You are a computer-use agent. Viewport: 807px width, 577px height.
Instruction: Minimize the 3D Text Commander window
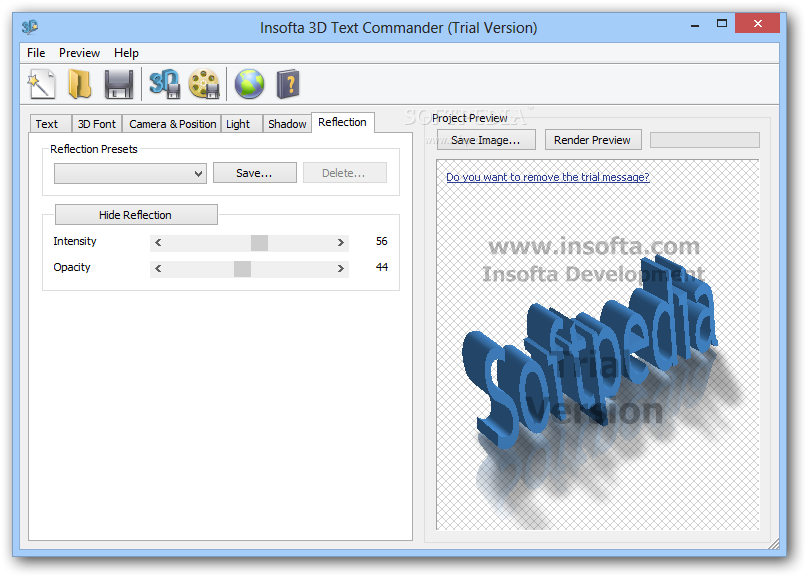[x=695, y=24]
